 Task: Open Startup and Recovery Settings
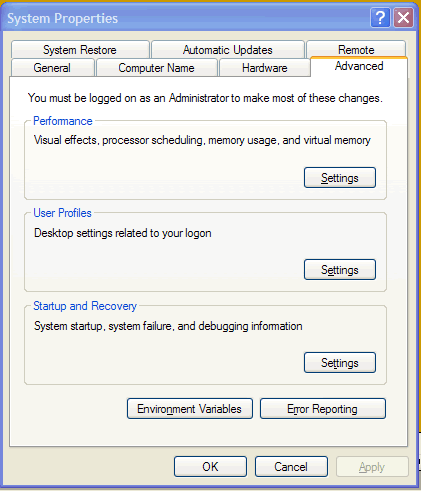pos(340,363)
